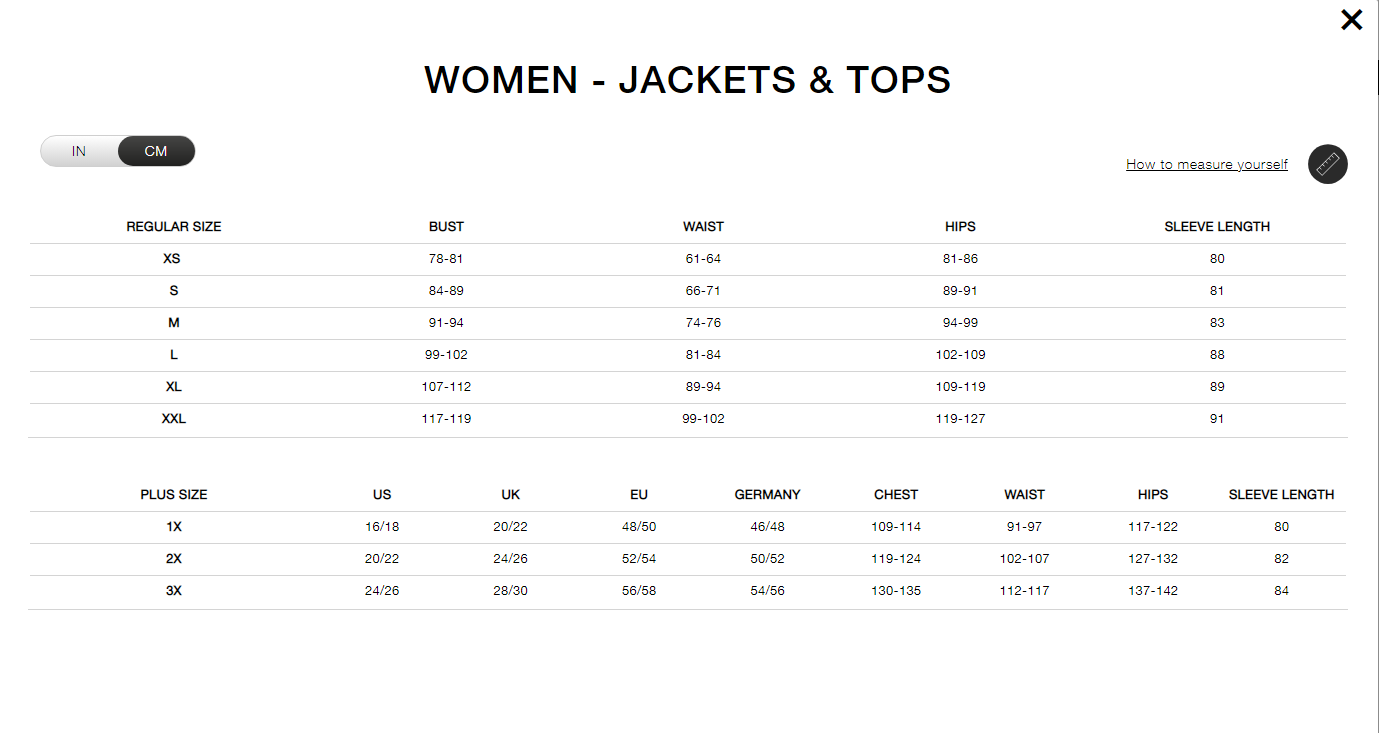Switch units to inches (IN)
1379x733 pixels.
click(79, 152)
